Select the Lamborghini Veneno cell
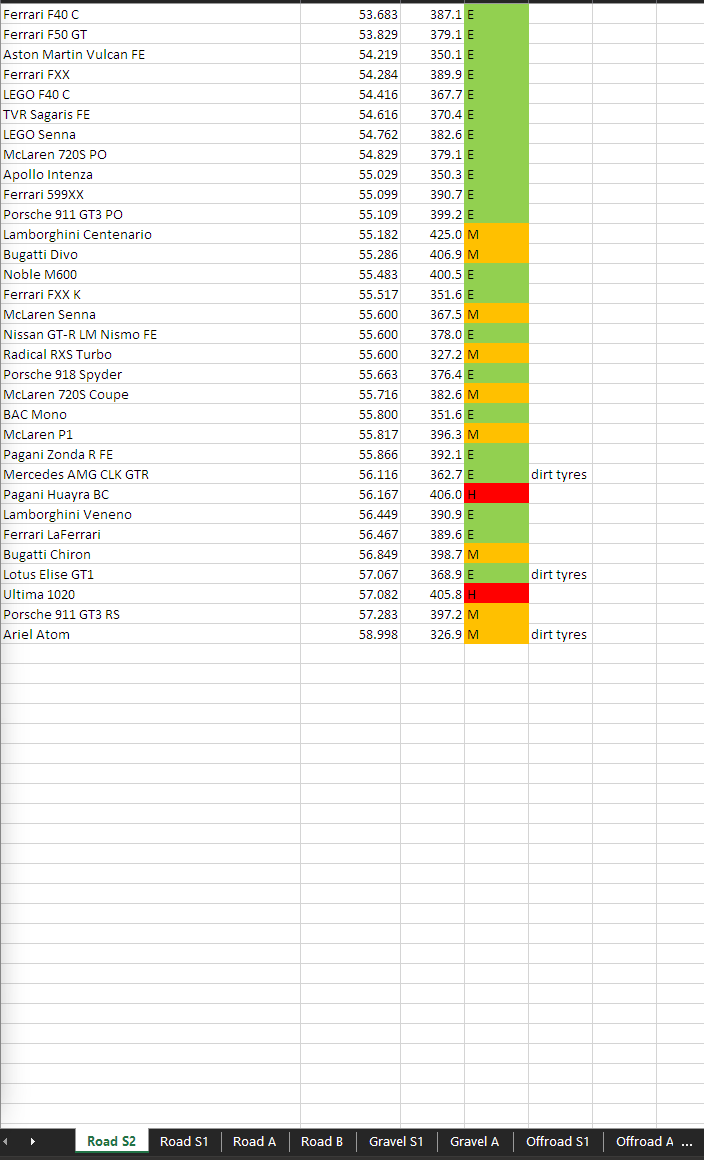Screen dimensions: 704x1160 pyautogui.click(x=151, y=513)
